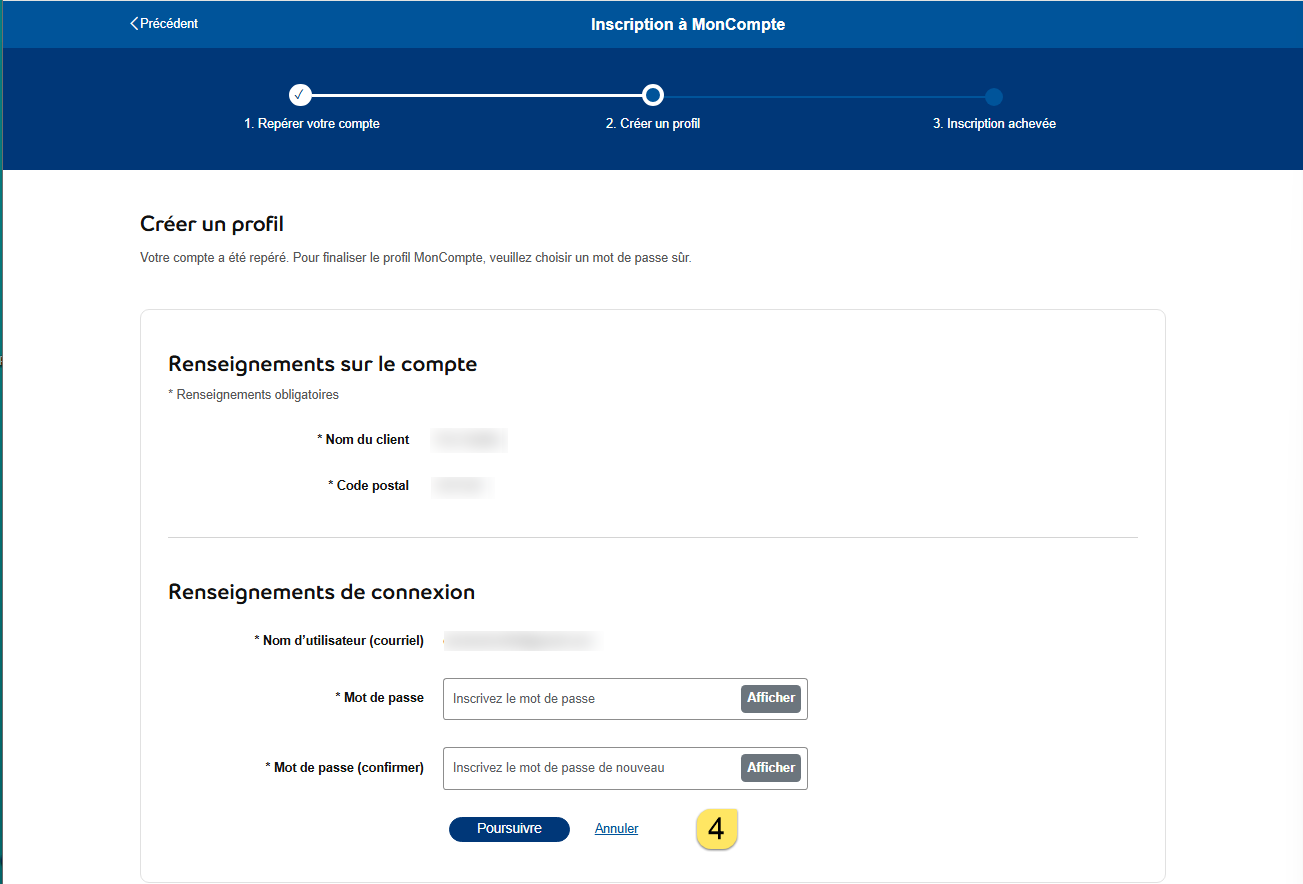Click the Annuler link
Viewport: 1303px width, 884px height.
616,829
